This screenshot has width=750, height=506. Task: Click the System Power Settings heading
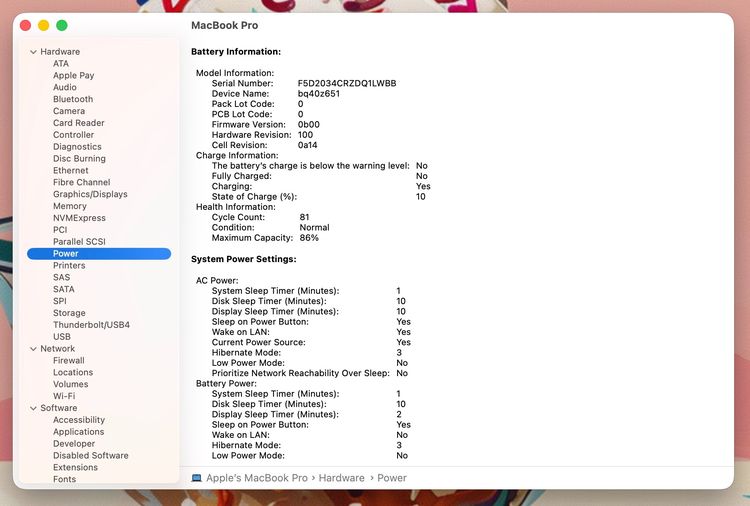243,259
